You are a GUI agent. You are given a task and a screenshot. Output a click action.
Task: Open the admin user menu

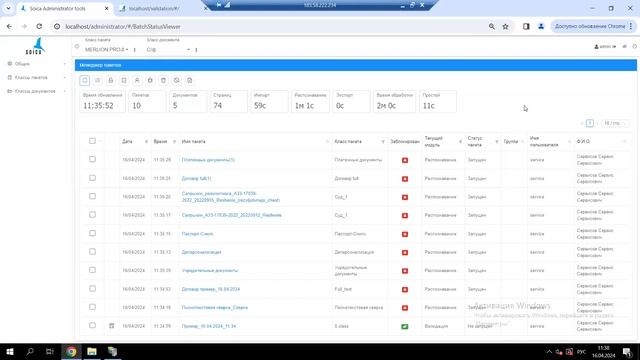(605, 47)
